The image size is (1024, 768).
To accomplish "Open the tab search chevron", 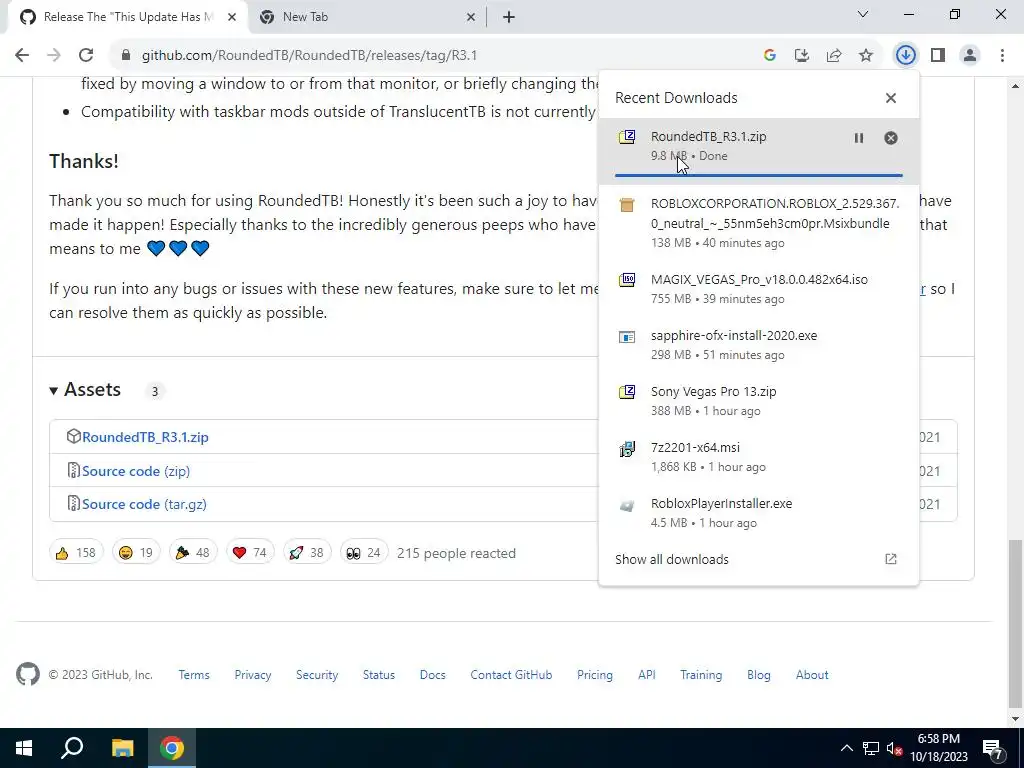I will 863,14.
